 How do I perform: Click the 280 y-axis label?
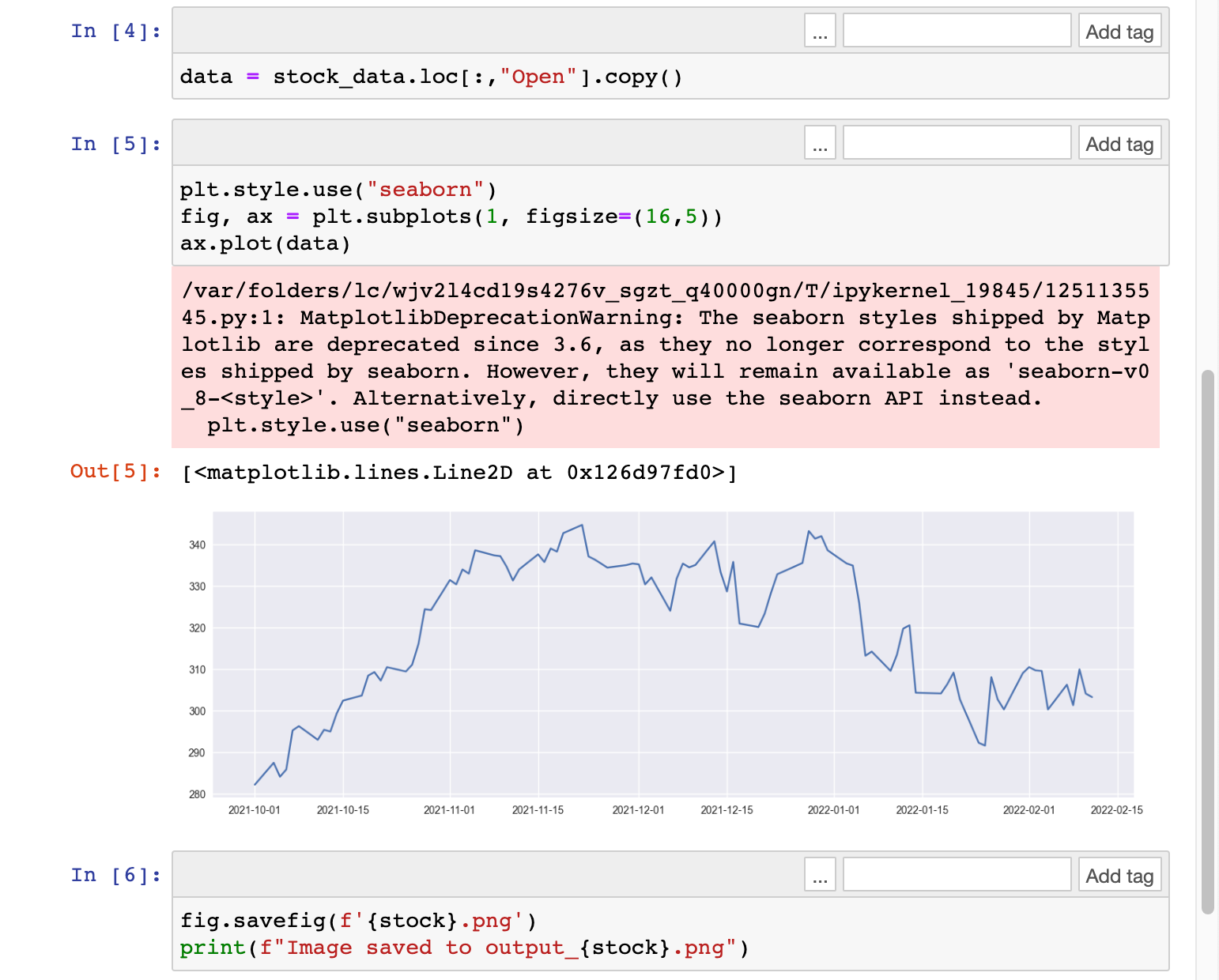tap(197, 794)
